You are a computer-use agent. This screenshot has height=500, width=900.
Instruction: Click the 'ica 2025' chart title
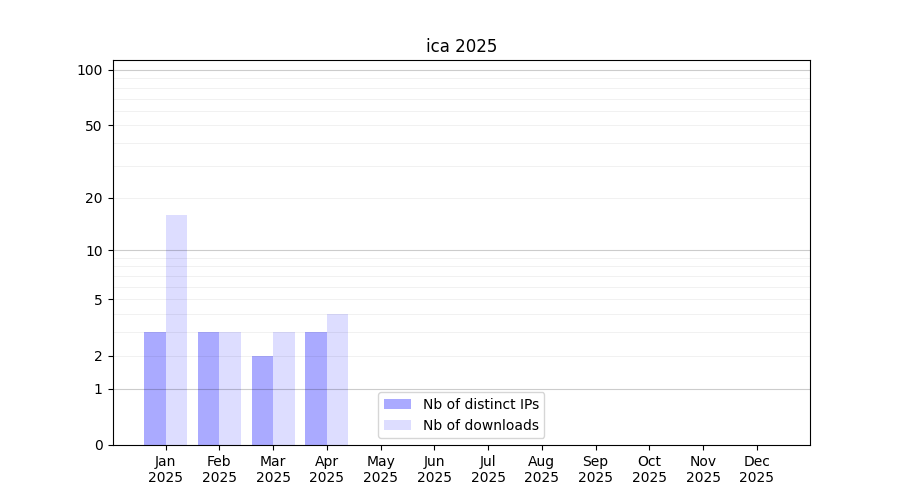click(461, 46)
